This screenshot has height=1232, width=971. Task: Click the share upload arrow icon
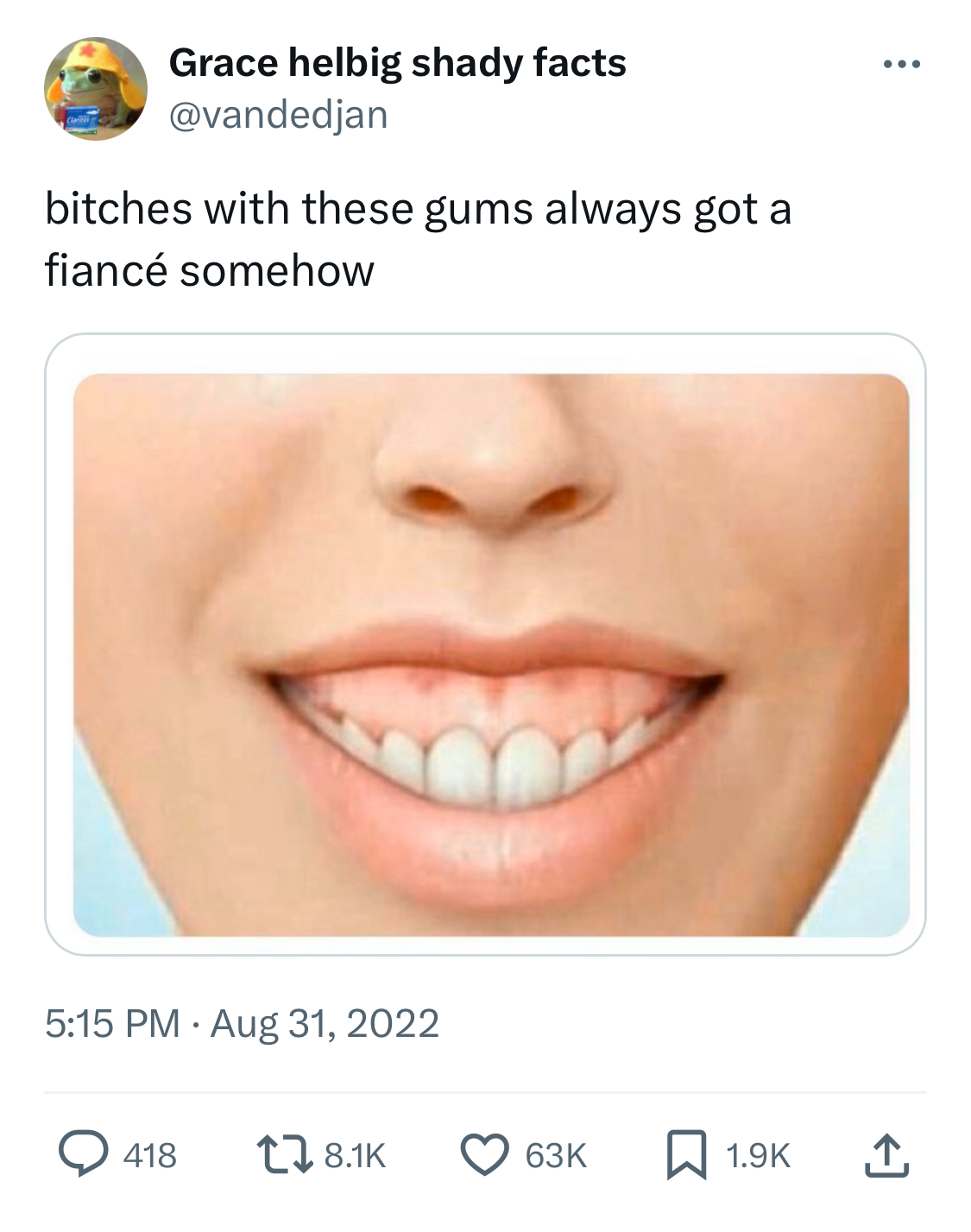887,1156
